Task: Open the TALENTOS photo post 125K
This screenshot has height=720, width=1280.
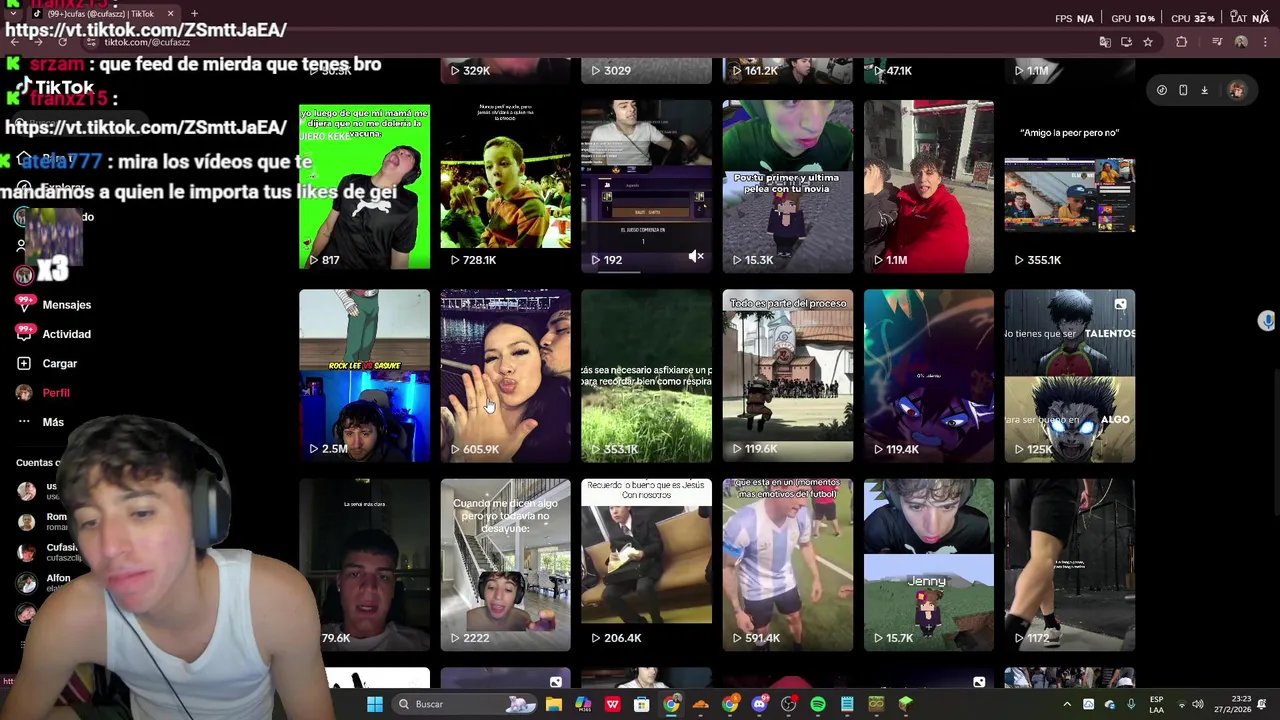Action: click(1069, 376)
